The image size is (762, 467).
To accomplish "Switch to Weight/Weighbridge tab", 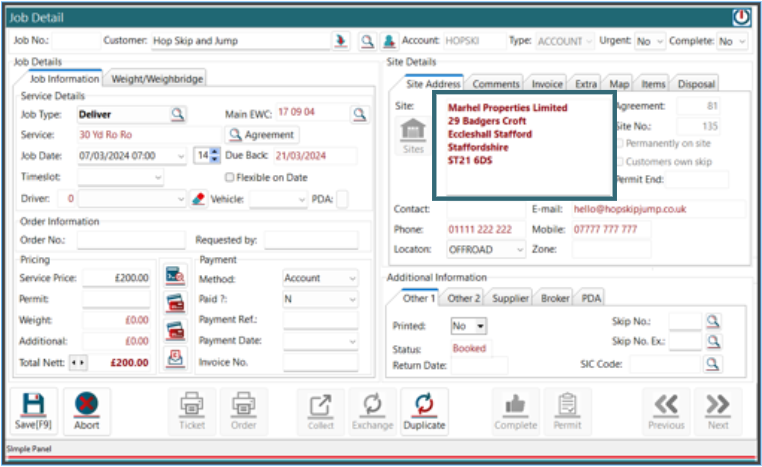I will [x=157, y=79].
